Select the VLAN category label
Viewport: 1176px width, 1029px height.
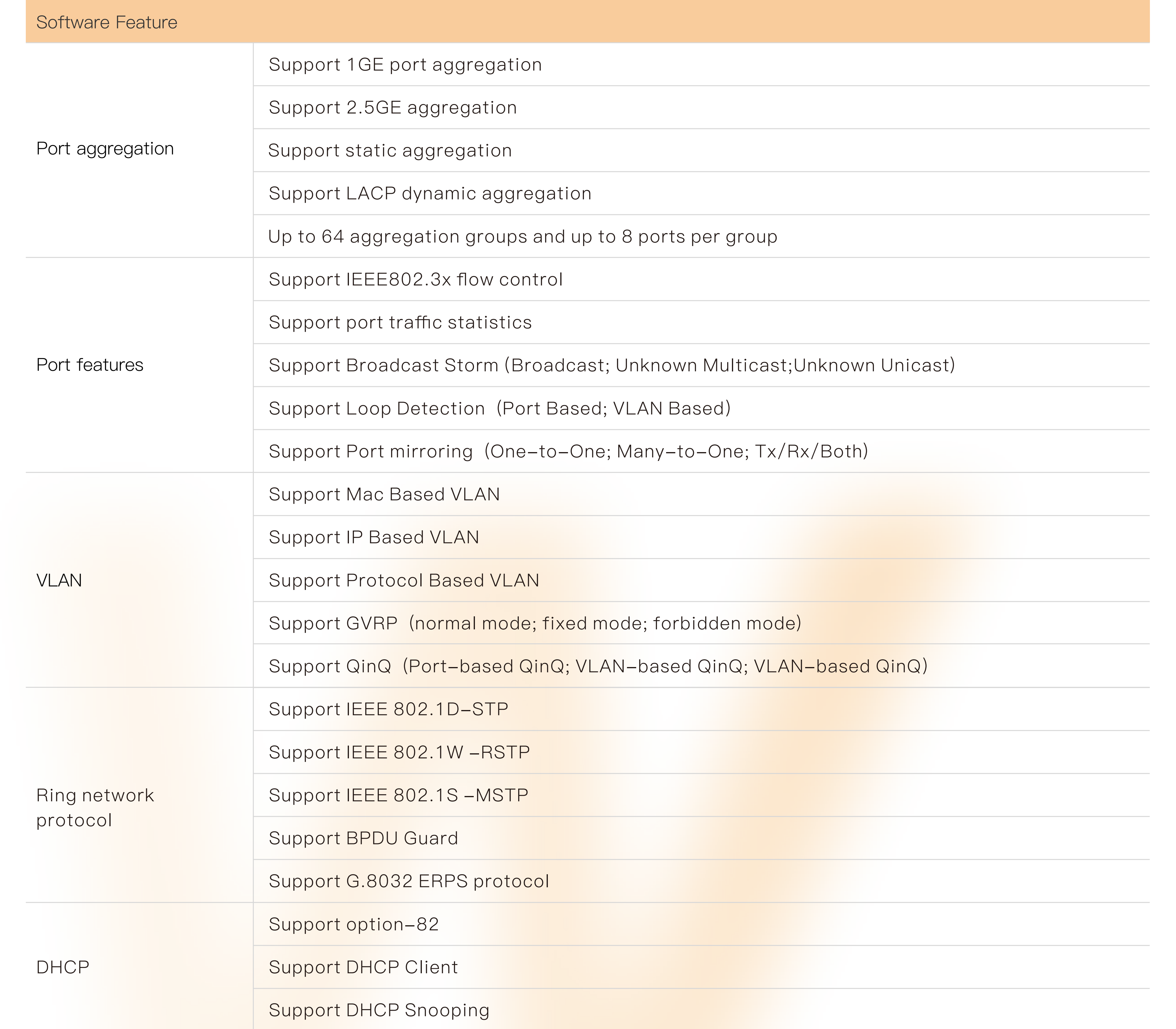tap(59, 580)
